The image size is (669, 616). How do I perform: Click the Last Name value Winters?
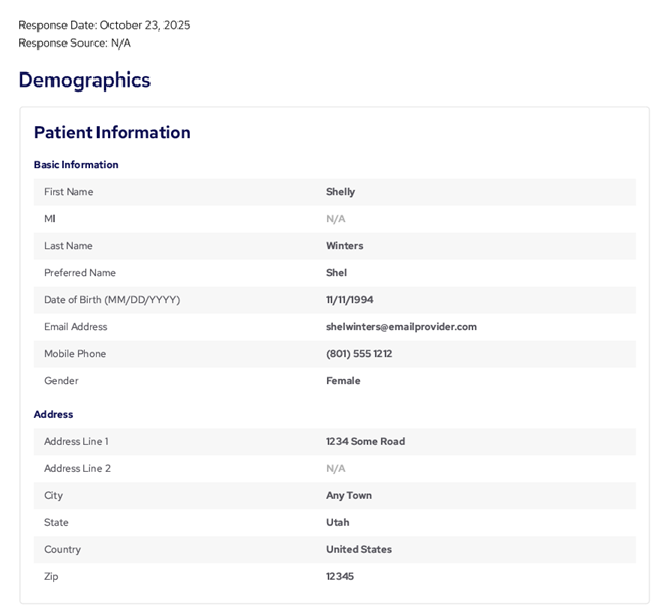click(x=344, y=246)
